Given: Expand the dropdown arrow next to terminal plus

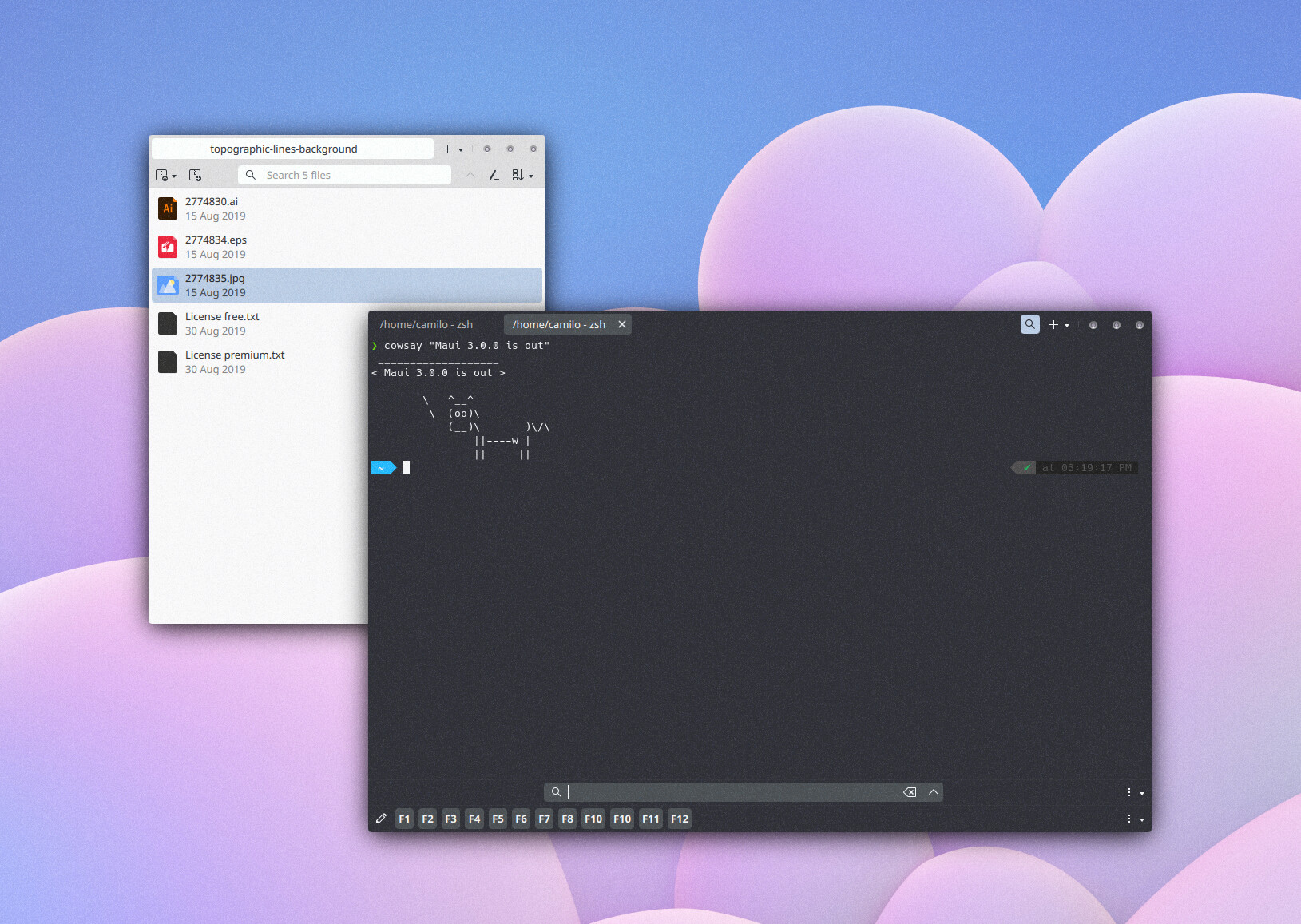Looking at the screenshot, I should 1067,326.
